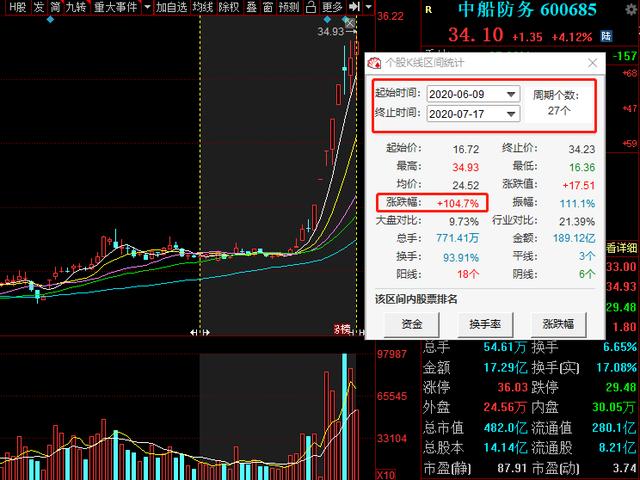640x480 pixels.
Task: Click the H股 toolbar button
Action: 18,7
